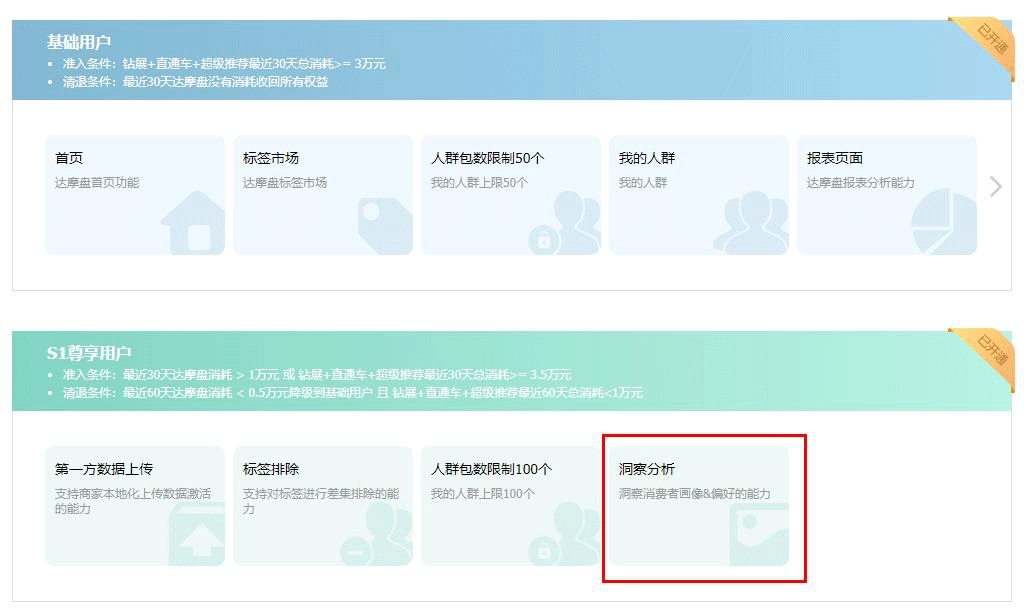Go to the 报表页面 card title
Image resolution: width=1028 pixels, height=612 pixels.
[834, 158]
